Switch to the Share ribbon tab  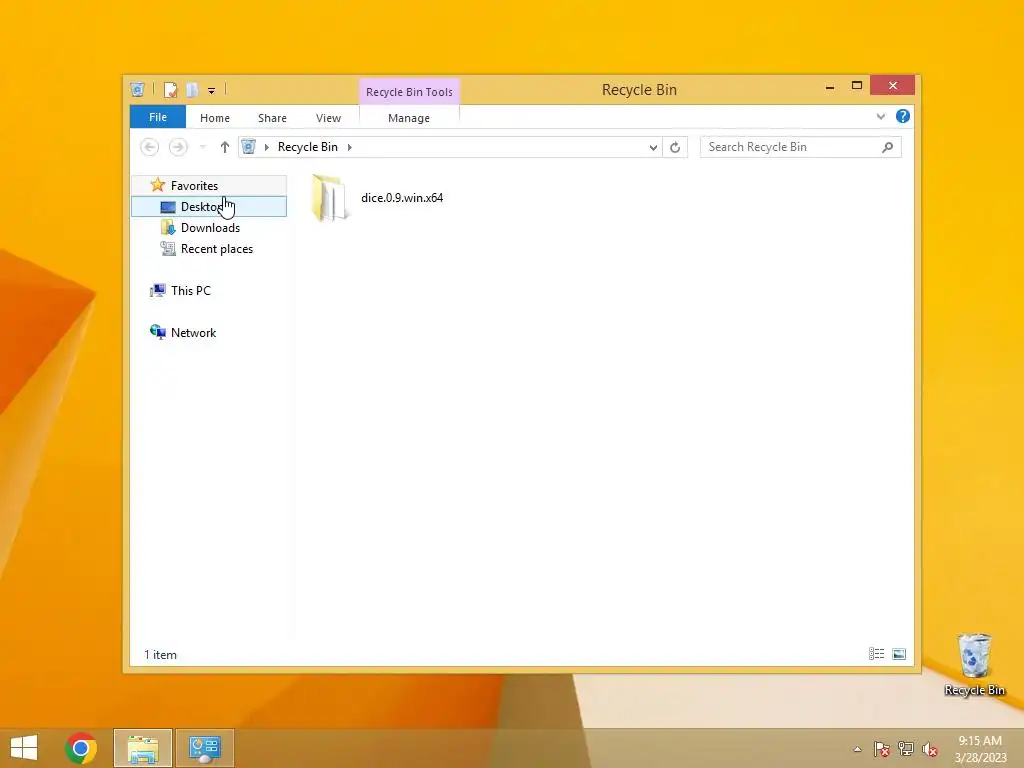click(272, 118)
